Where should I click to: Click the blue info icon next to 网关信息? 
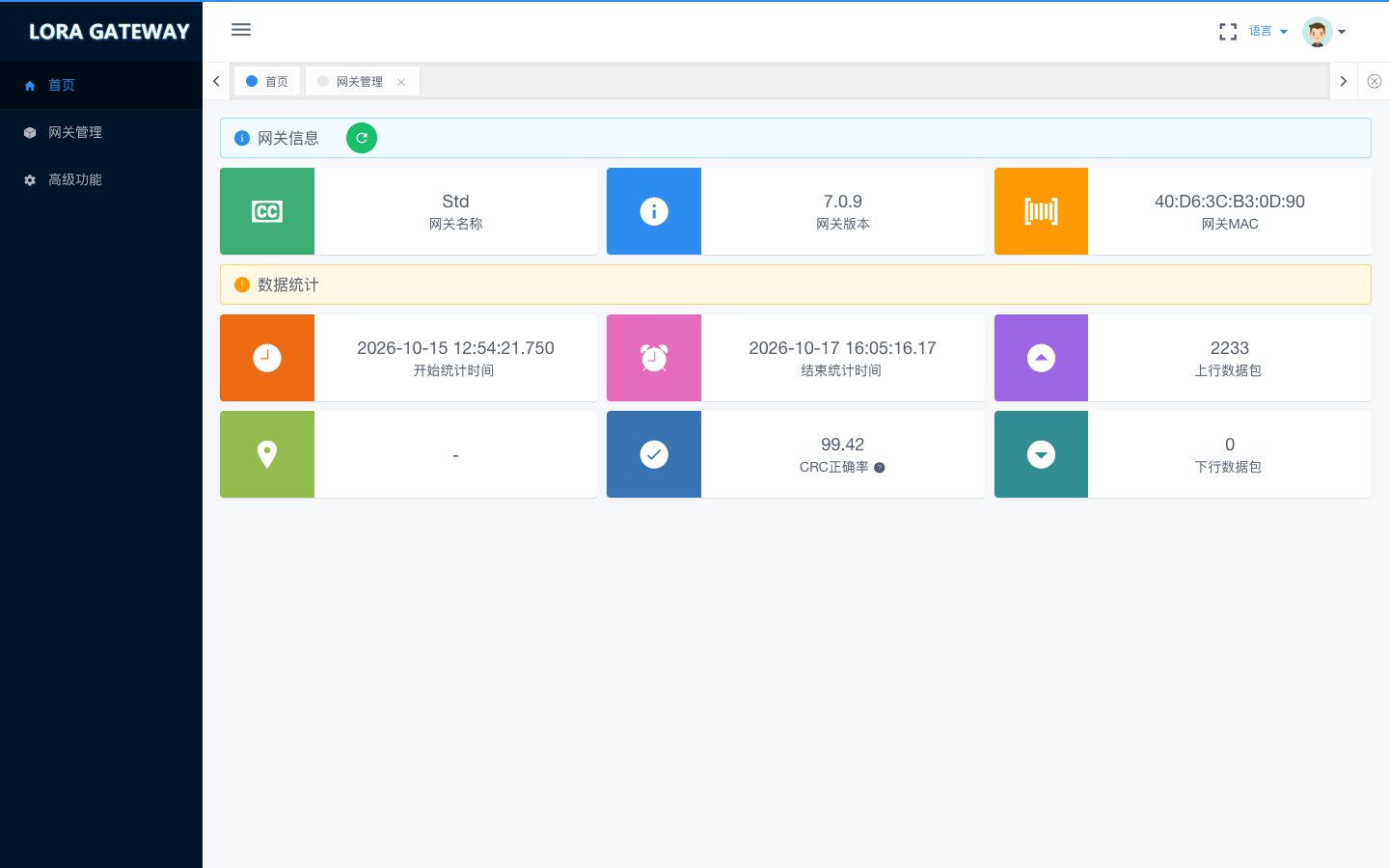[242, 138]
